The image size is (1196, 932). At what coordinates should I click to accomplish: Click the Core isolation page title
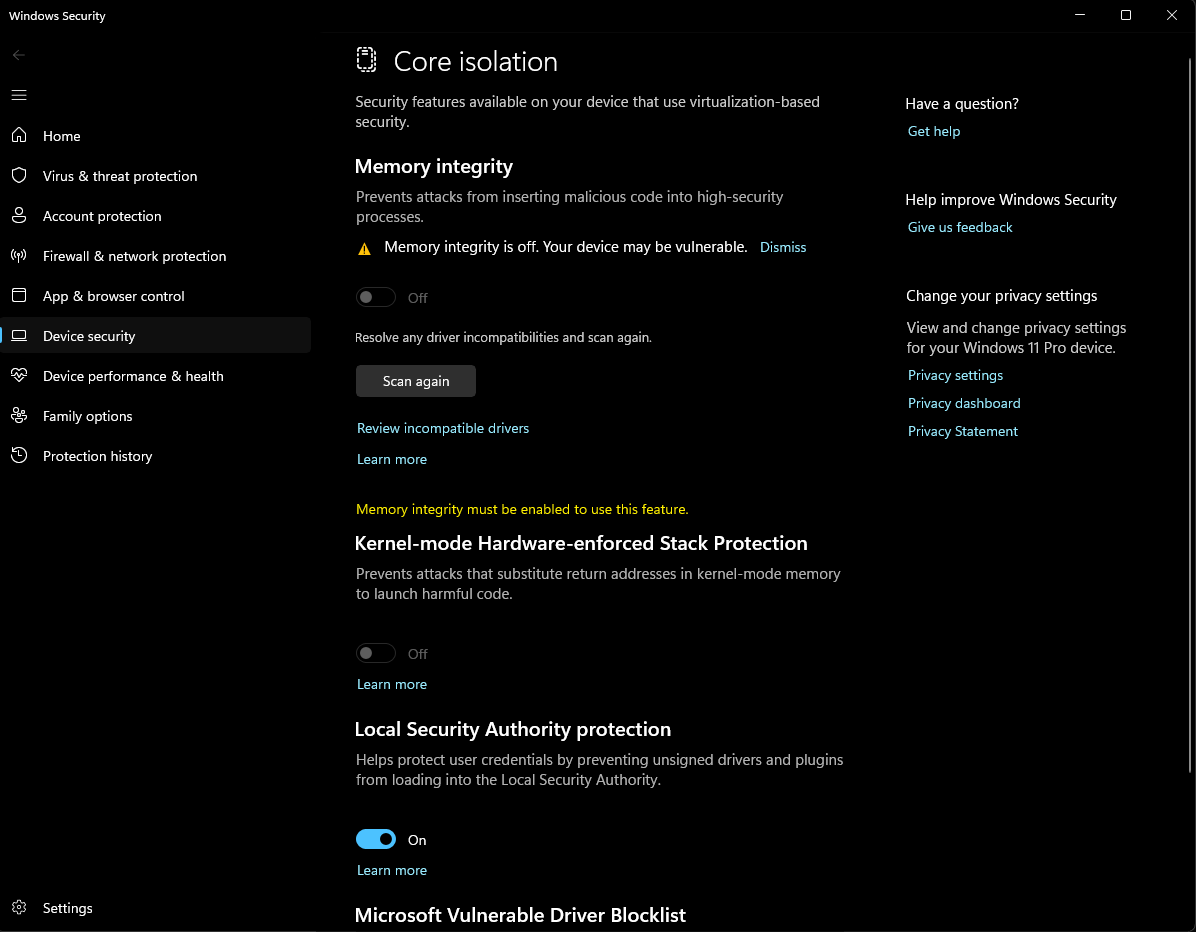475,62
